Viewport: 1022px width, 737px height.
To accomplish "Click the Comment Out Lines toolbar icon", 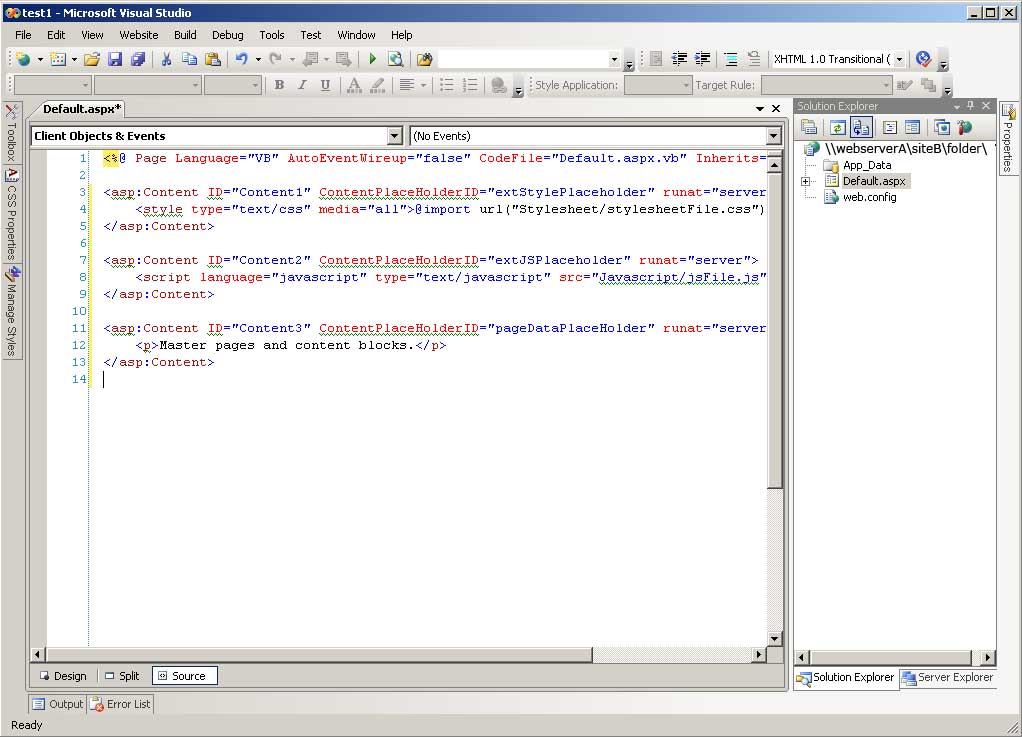I will (731, 59).
